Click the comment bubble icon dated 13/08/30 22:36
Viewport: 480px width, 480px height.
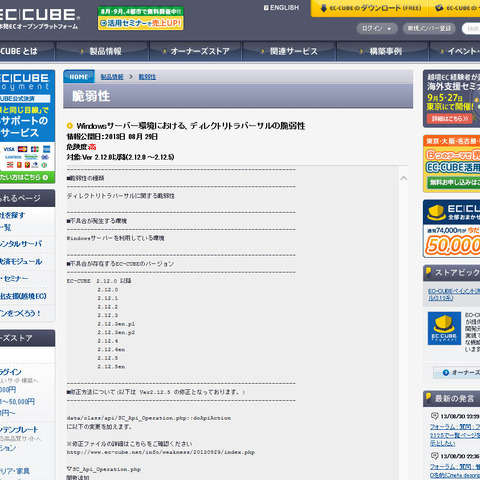(434, 456)
